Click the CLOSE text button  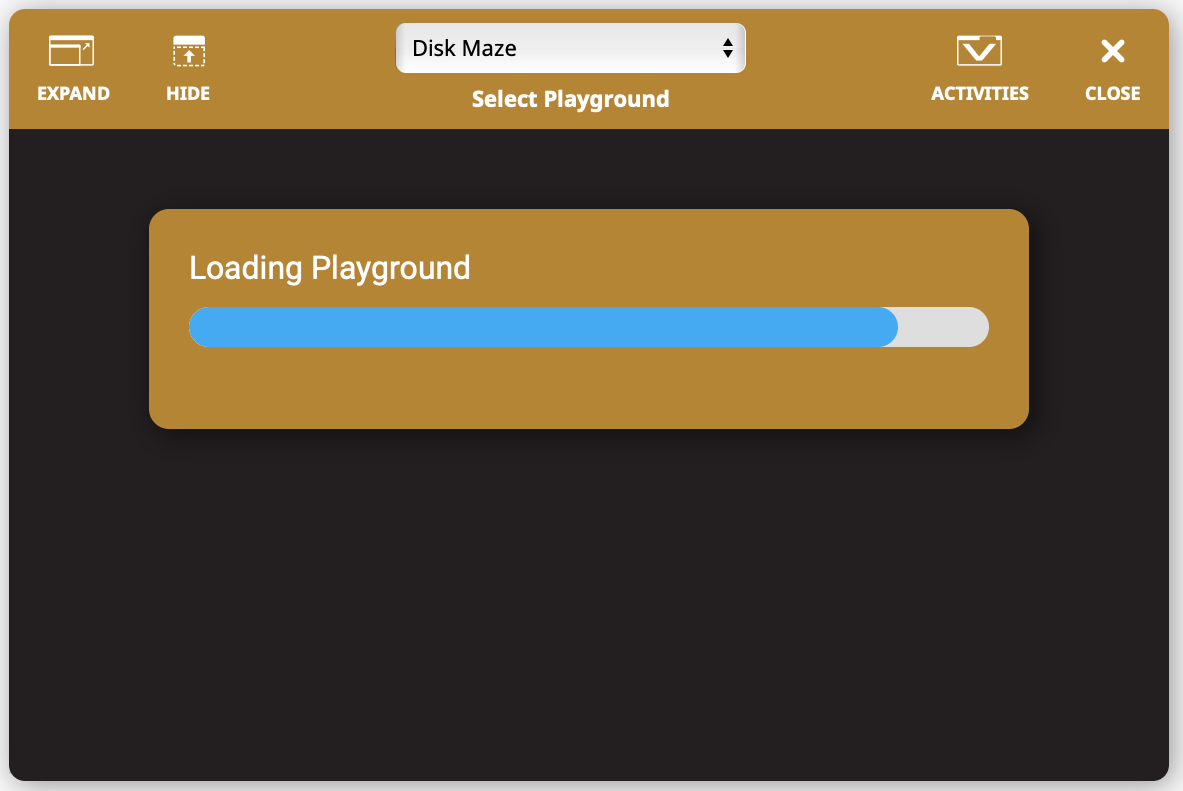pos(1112,93)
